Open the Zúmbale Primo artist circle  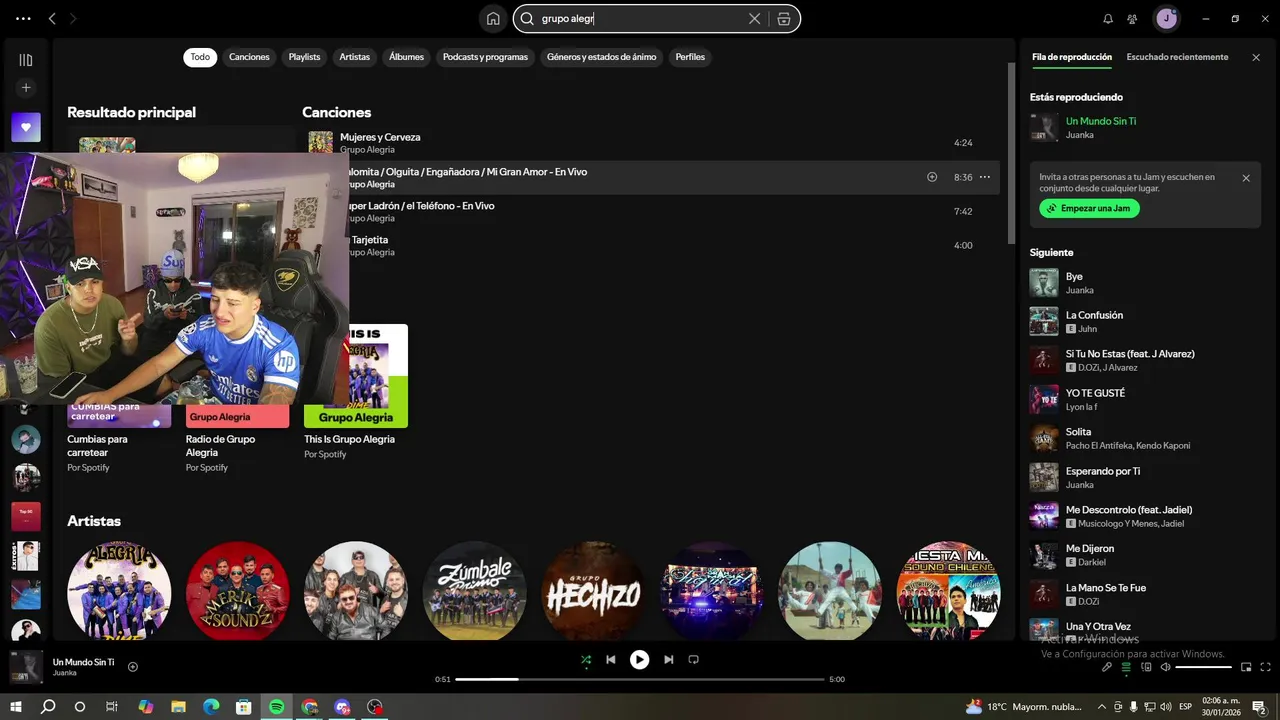point(474,593)
